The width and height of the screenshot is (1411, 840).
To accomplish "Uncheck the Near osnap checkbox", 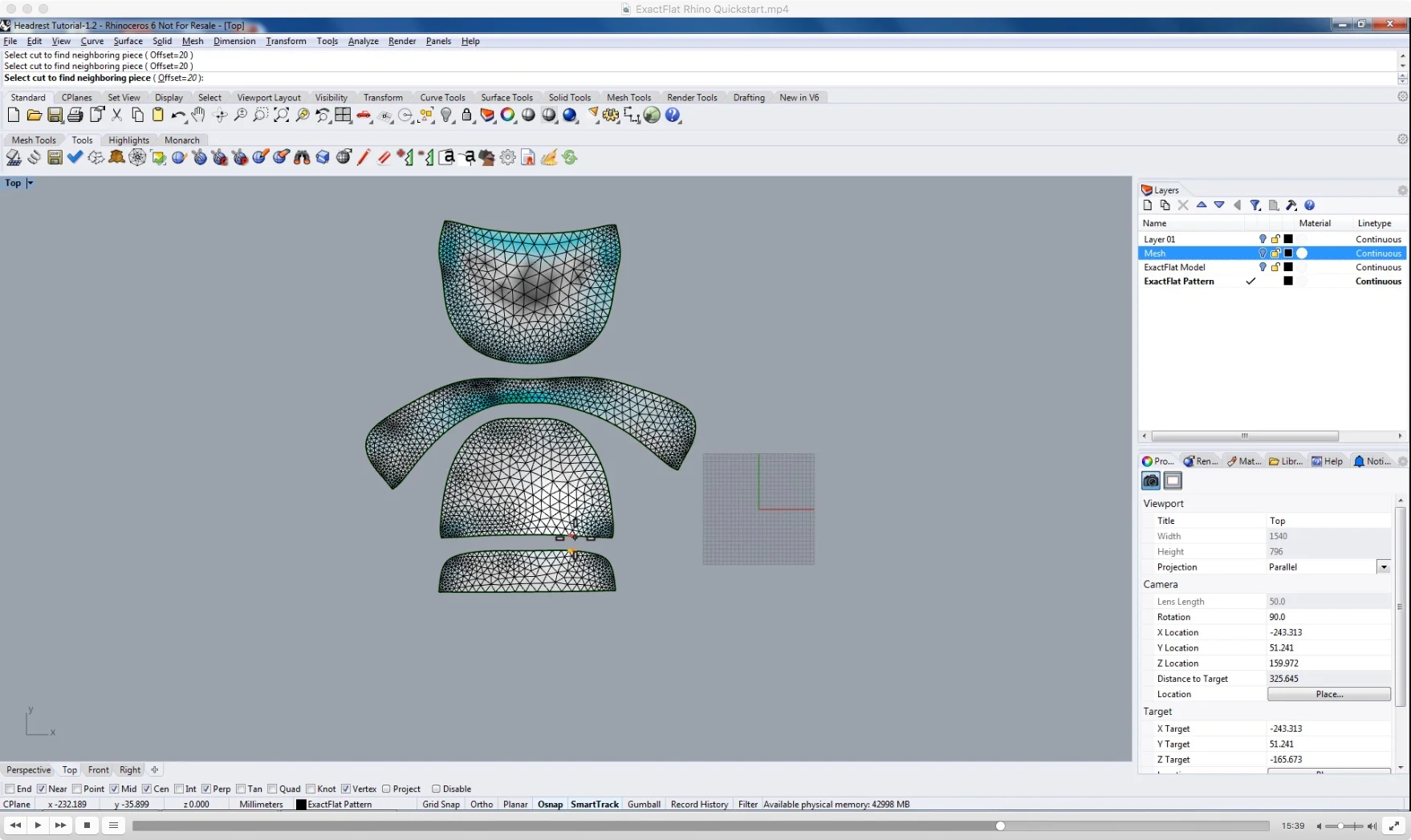I will pyautogui.click(x=42, y=789).
